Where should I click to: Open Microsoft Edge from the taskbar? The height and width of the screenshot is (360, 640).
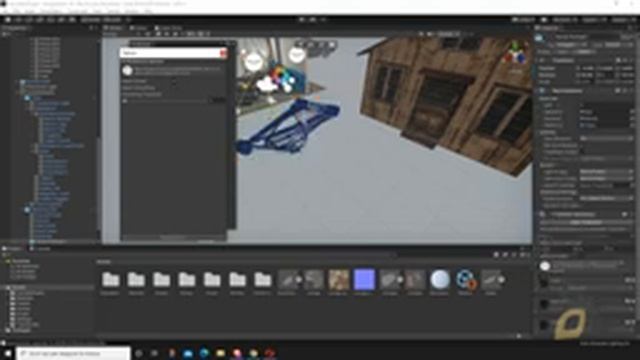coord(204,353)
